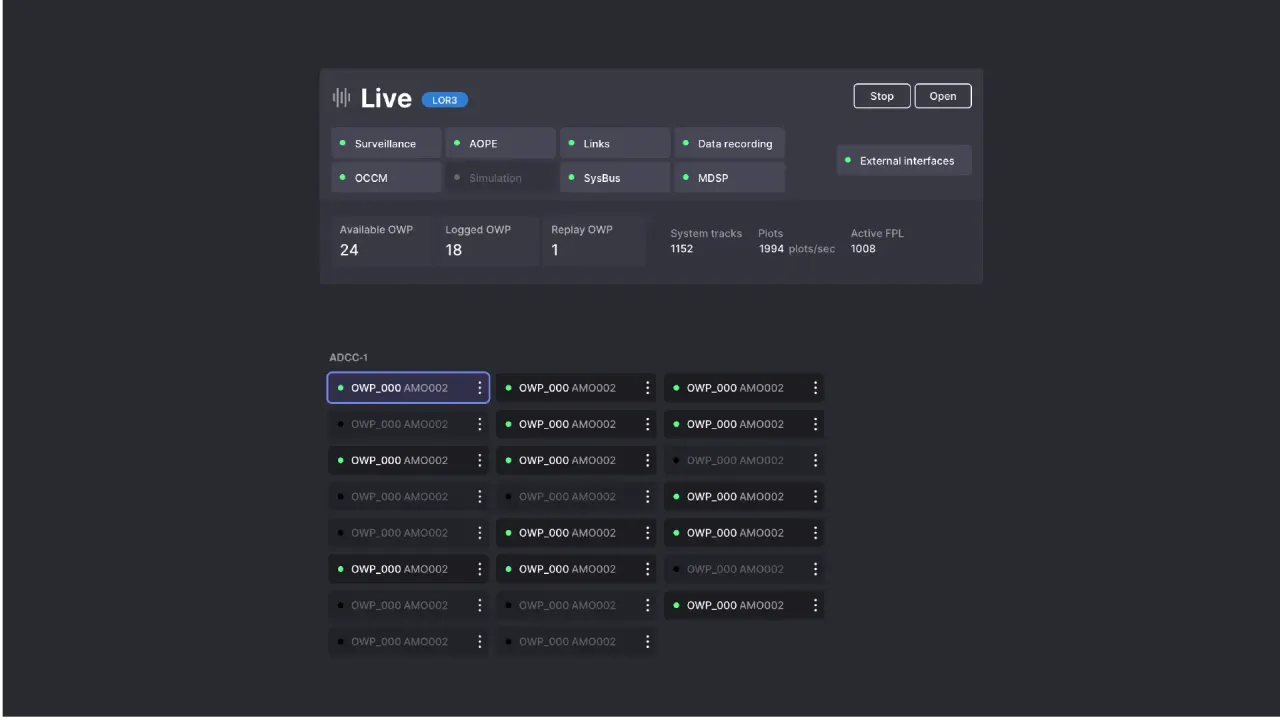Select the highlighted OWP_000 AMO002 tile

point(400,388)
